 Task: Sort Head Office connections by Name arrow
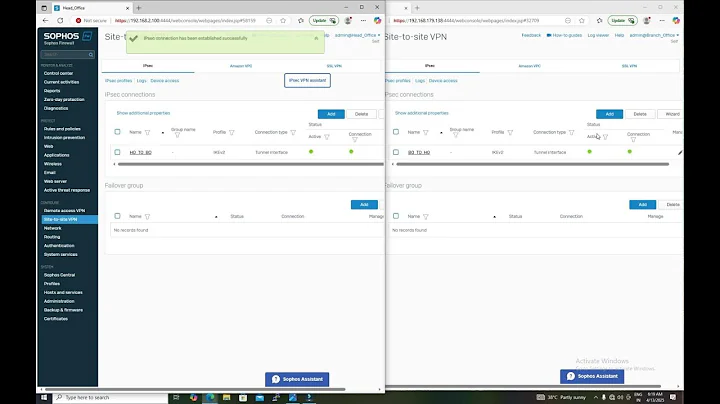point(163,133)
